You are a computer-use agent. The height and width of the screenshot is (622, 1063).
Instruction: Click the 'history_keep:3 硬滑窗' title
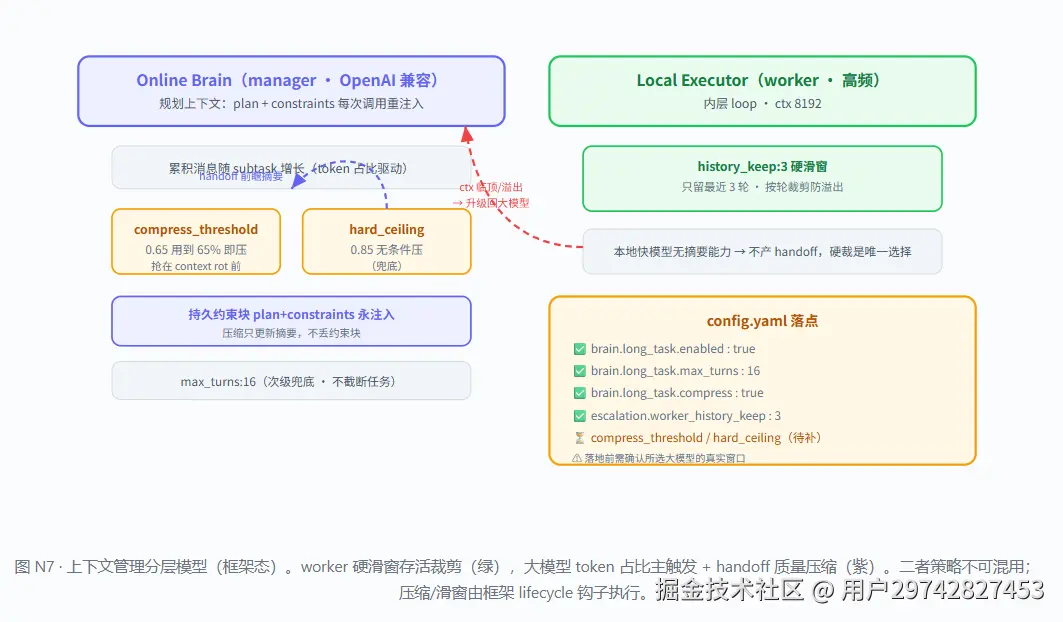[763, 166]
